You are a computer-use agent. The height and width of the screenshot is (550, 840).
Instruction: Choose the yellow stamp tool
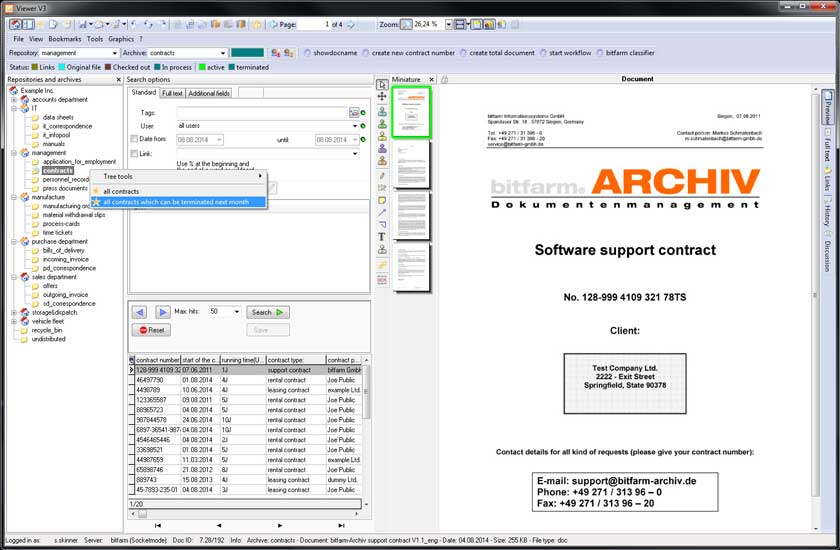tap(382, 136)
